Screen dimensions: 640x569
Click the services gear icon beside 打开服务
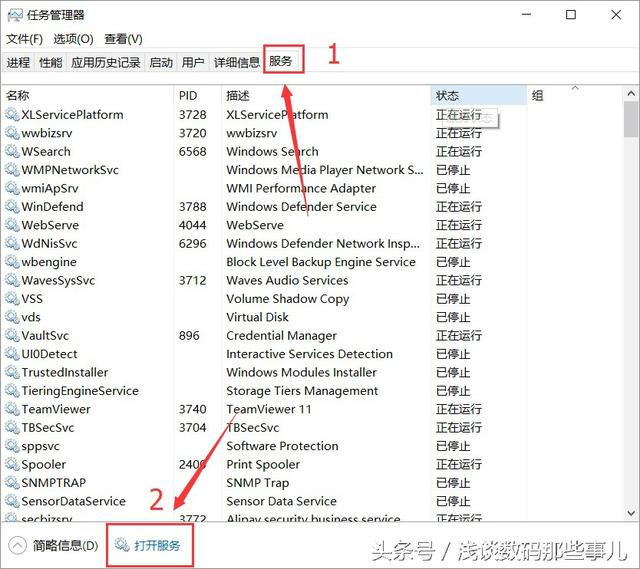tap(121, 545)
